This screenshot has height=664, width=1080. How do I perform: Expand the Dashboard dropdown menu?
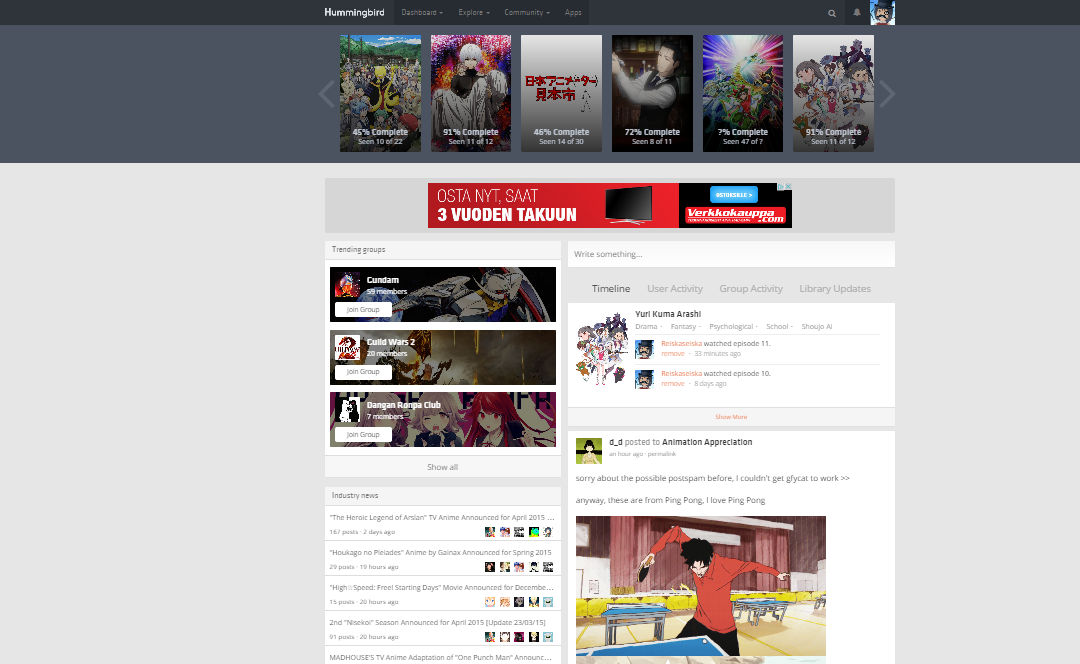[422, 13]
